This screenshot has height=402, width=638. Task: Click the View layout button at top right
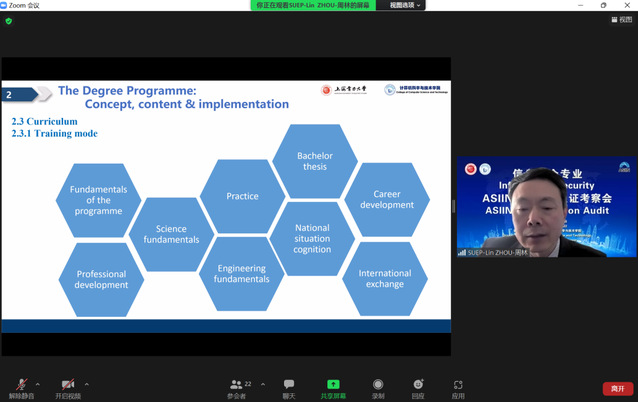pos(621,20)
